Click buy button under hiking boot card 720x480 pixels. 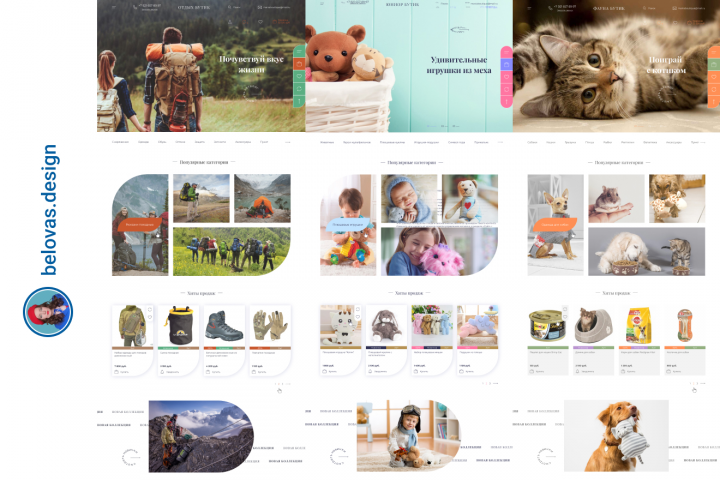[x=213, y=372]
